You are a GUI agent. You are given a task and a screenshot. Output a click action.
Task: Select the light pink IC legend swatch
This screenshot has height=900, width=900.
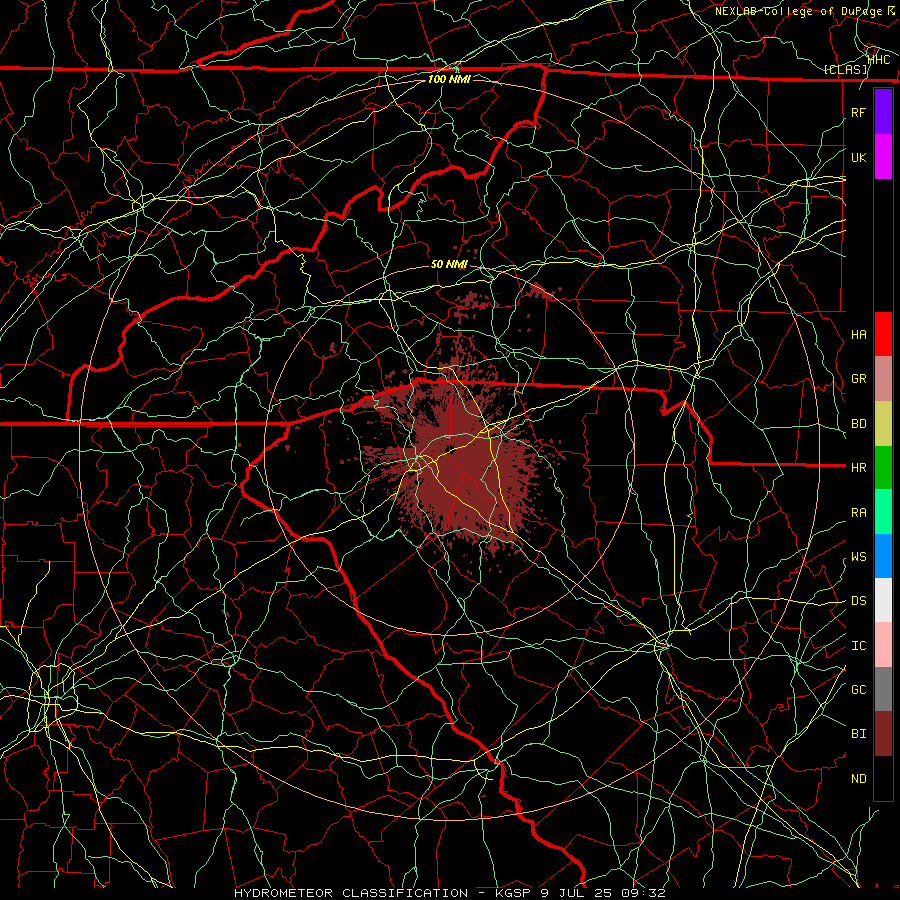[x=883, y=645]
